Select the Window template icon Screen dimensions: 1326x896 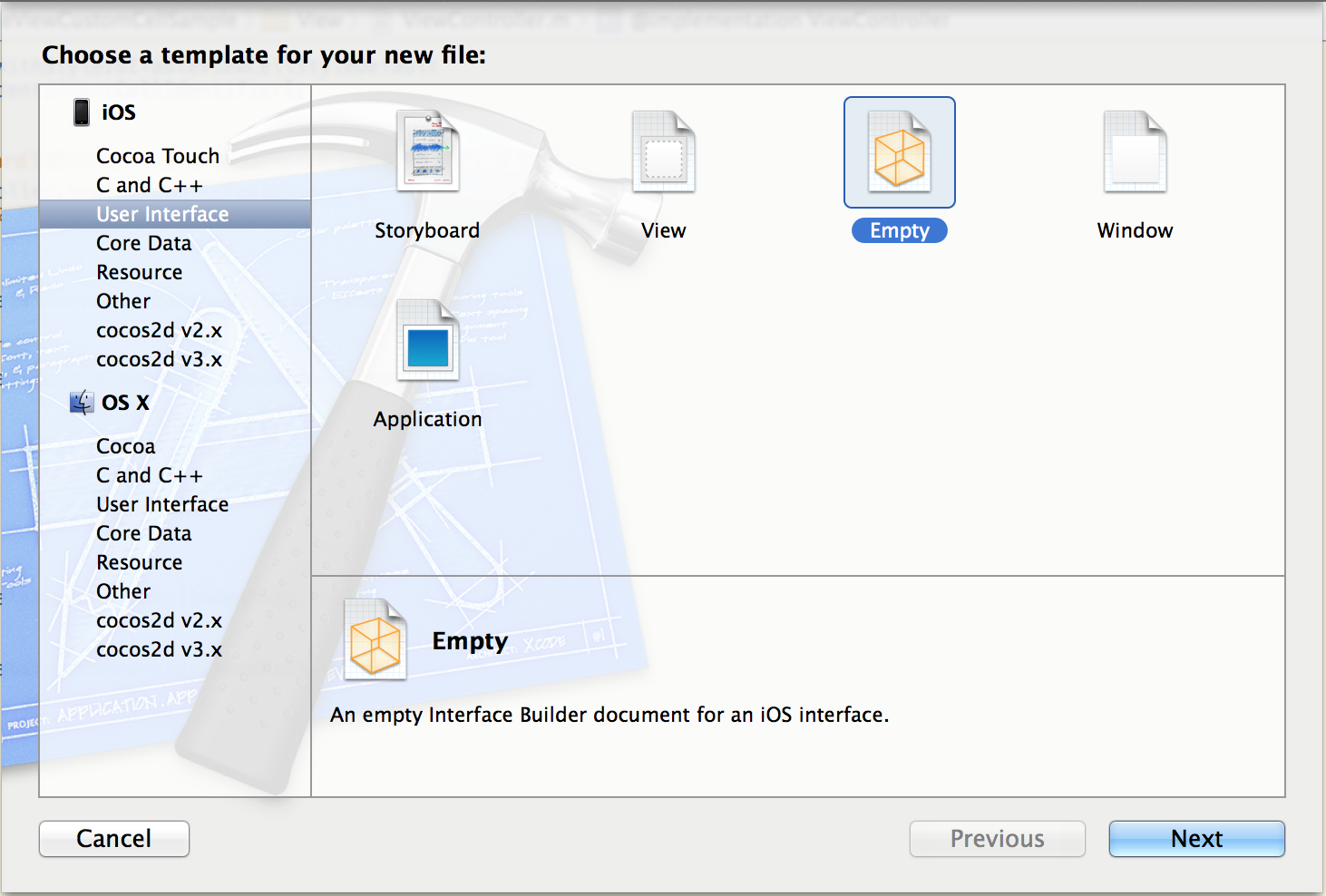1135,152
